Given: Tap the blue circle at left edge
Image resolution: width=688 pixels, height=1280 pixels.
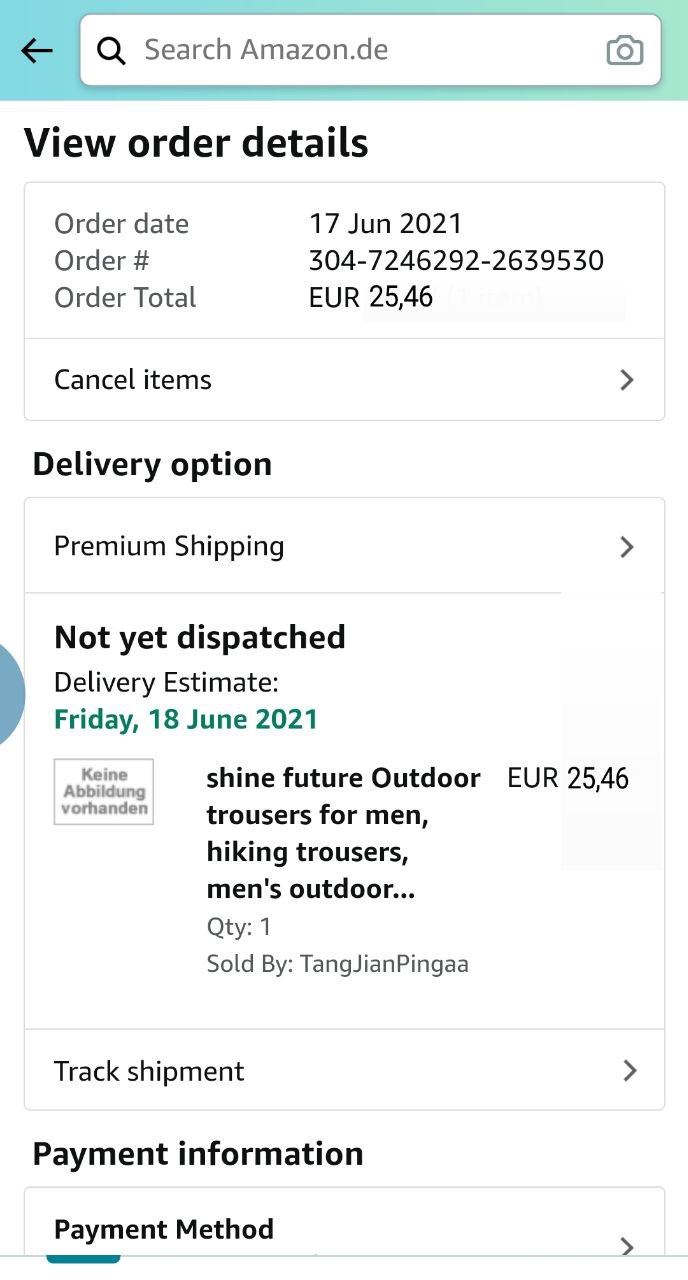Looking at the screenshot, I should 8,694.
